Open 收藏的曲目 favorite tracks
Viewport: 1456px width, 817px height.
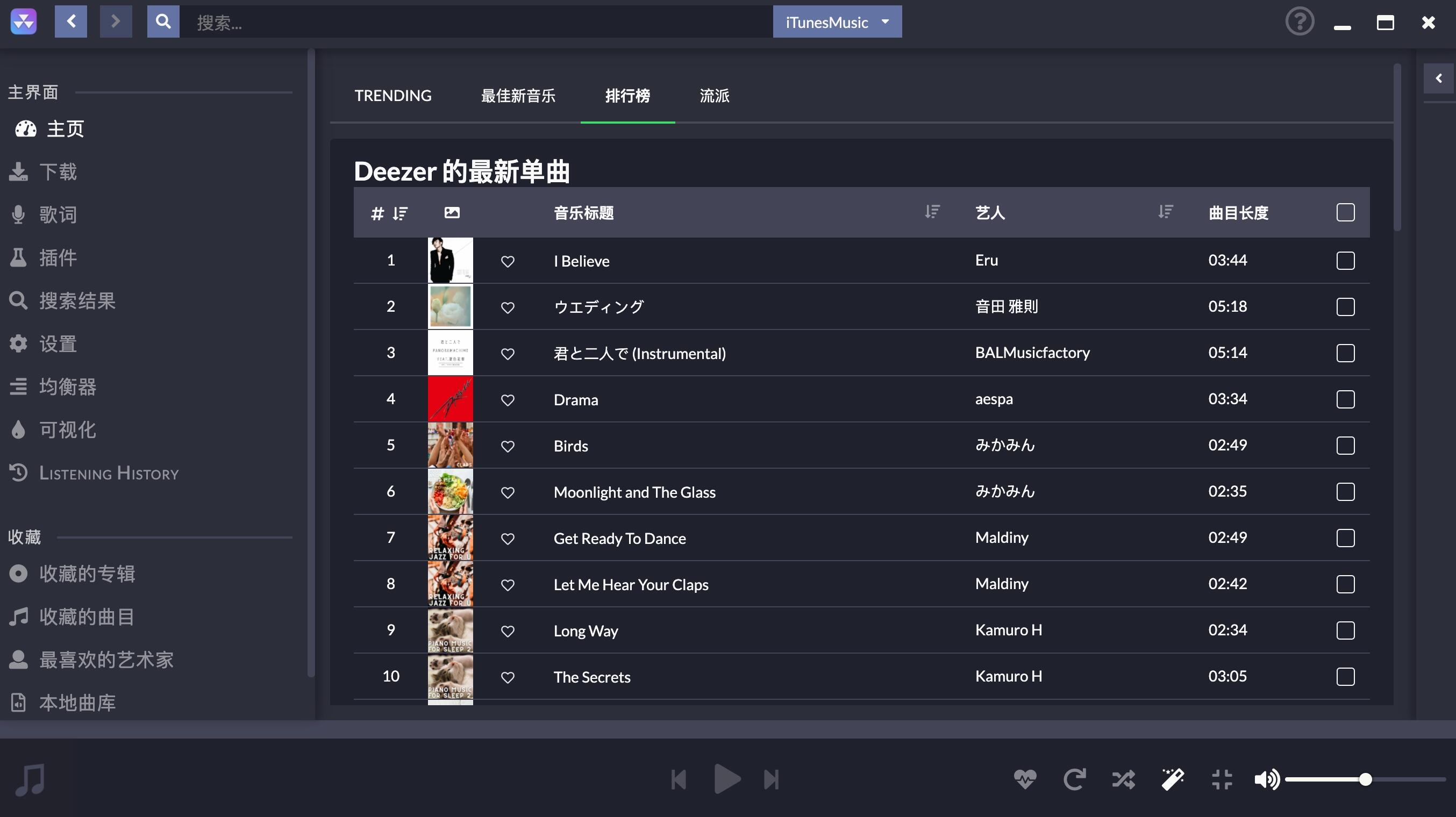tap(72, 617)
